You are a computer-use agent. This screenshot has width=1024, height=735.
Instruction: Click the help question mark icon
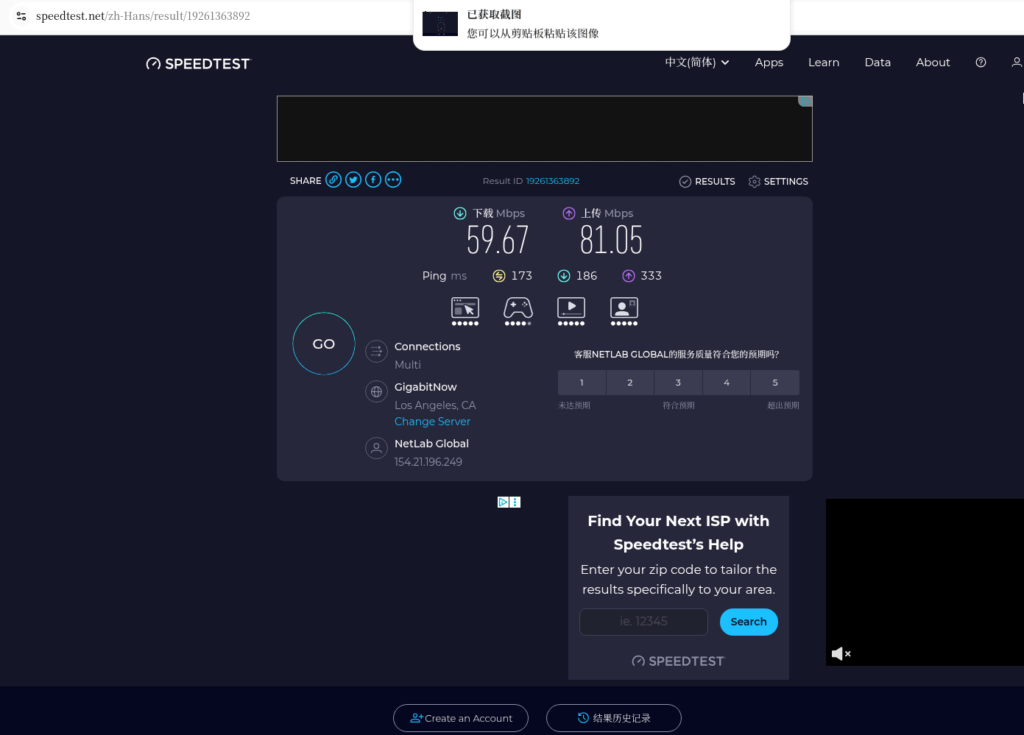click(981, 62)
